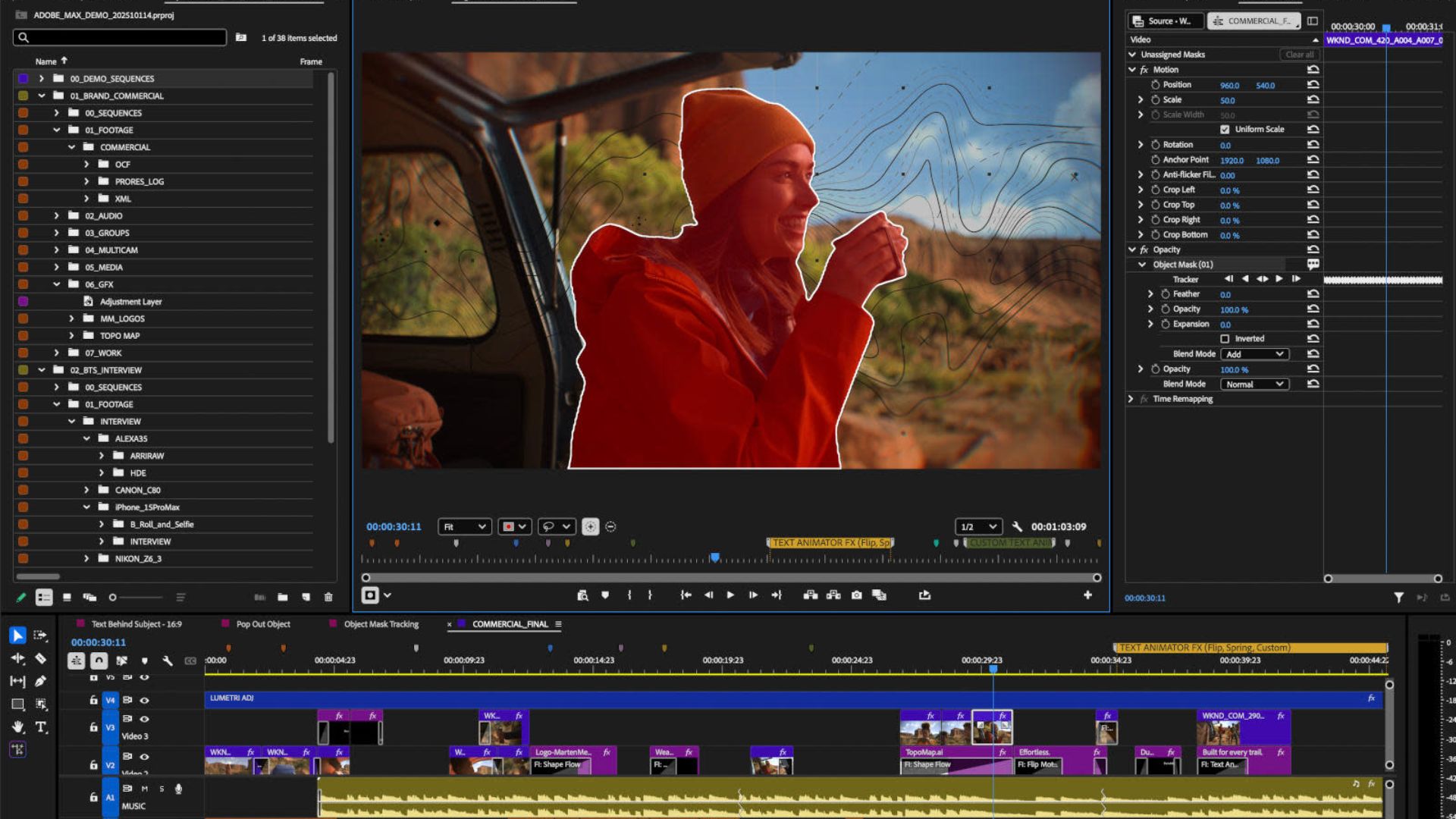
Task: Select the Pen tool in the timeline toolbar
Action: tap(42, 681)
